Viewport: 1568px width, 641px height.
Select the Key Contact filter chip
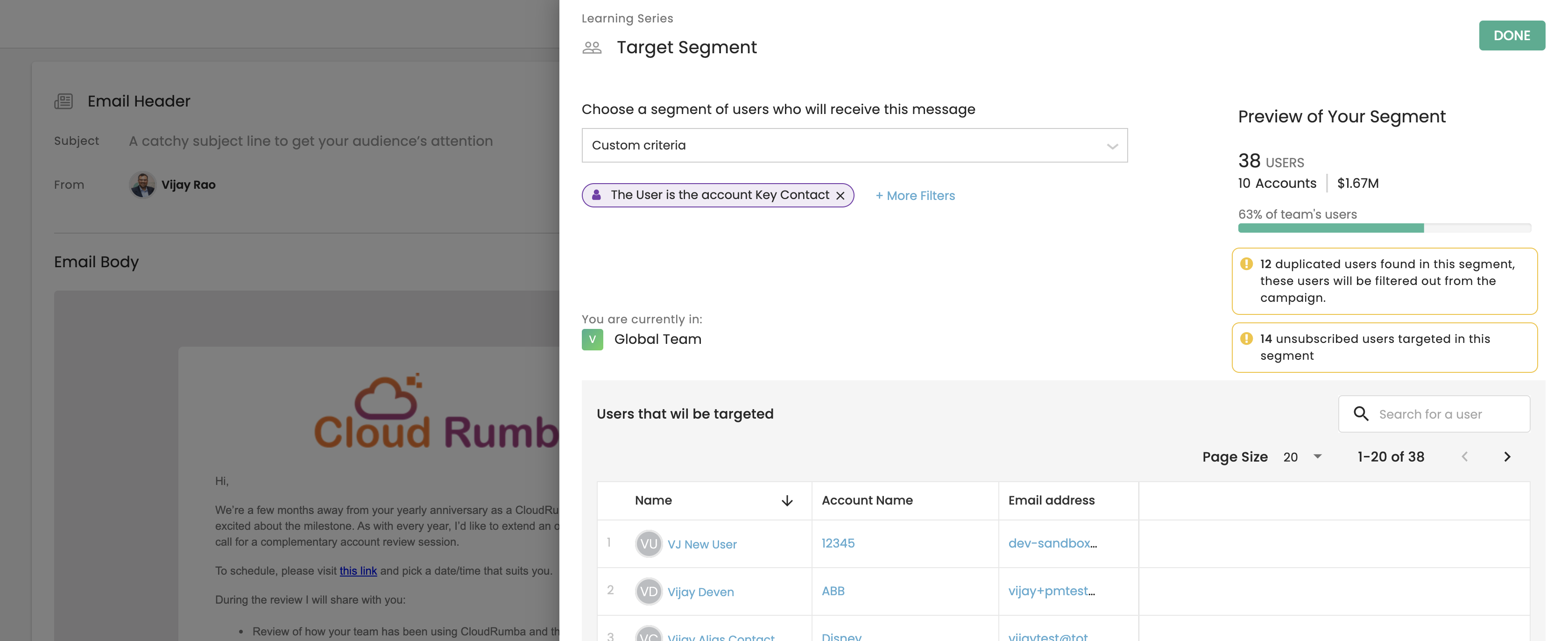(x=718, y=195)
